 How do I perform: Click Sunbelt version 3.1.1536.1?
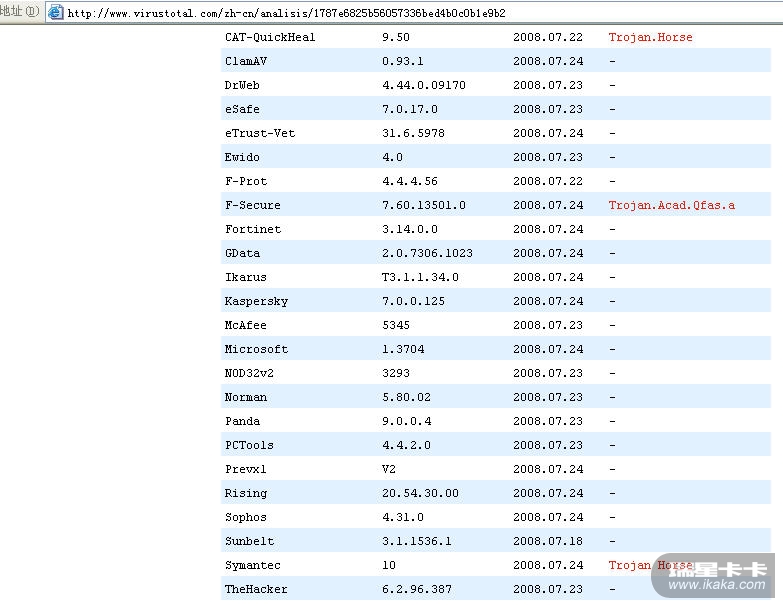pos(416,541)
